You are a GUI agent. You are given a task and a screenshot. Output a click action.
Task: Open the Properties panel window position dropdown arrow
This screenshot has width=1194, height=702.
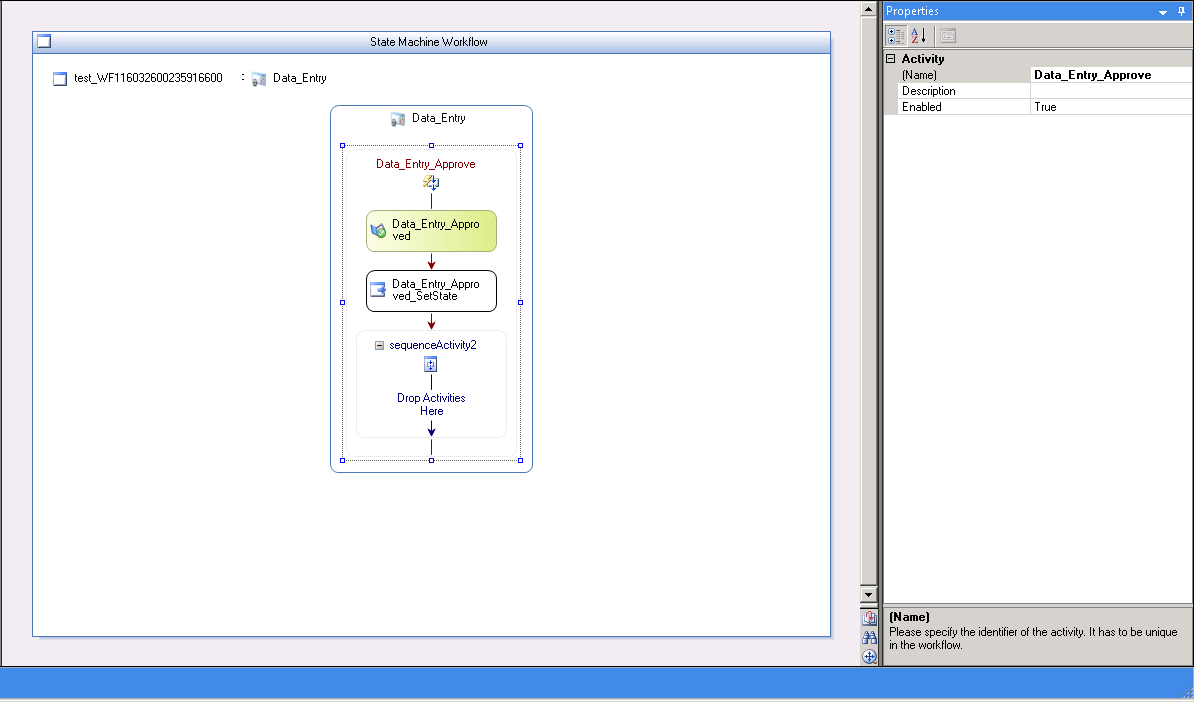click(1163, 12)
